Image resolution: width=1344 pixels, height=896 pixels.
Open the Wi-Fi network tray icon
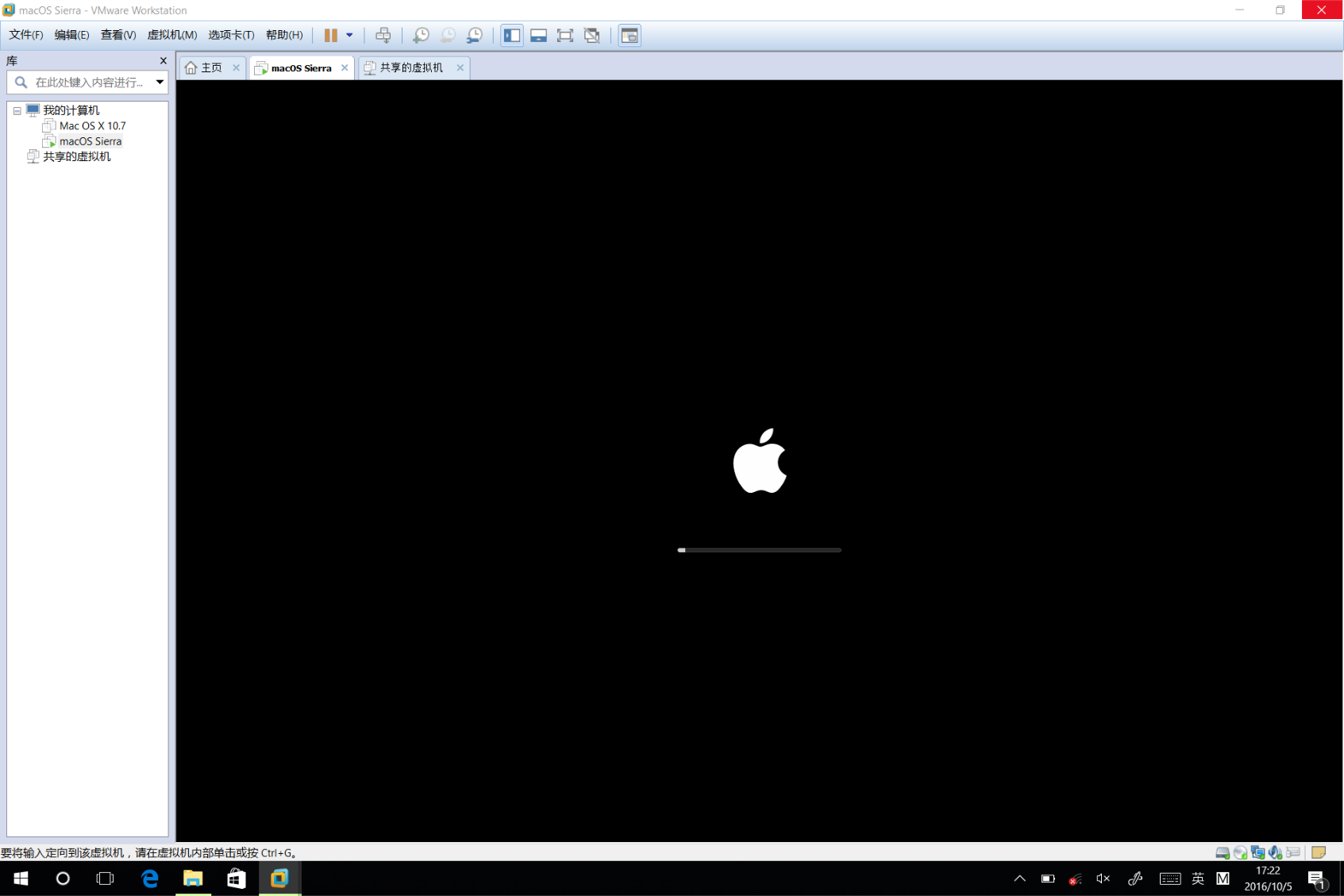coord(1075,879)
